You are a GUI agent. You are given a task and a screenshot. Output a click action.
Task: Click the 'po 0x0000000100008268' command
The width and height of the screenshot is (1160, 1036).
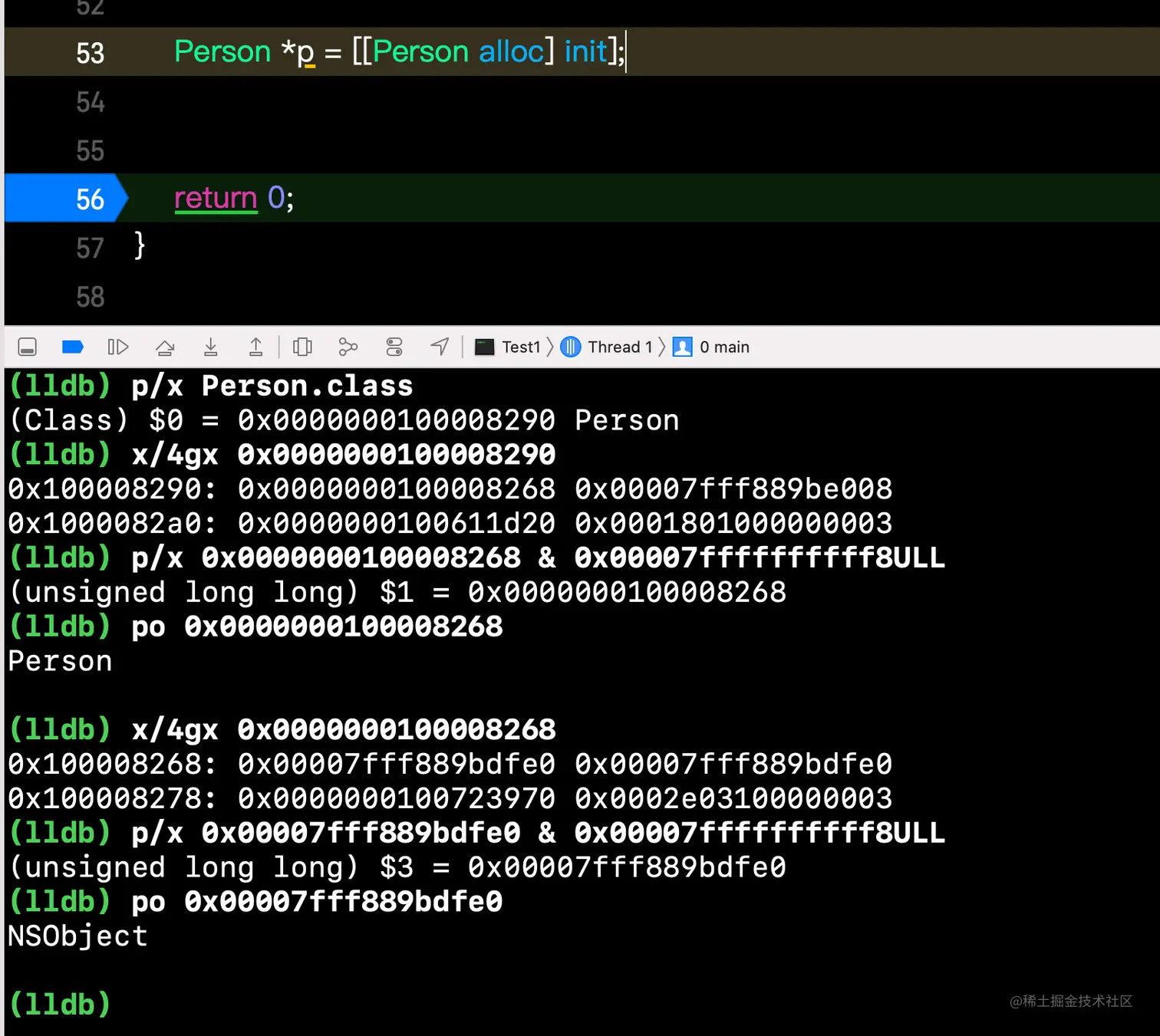(317, 627)
